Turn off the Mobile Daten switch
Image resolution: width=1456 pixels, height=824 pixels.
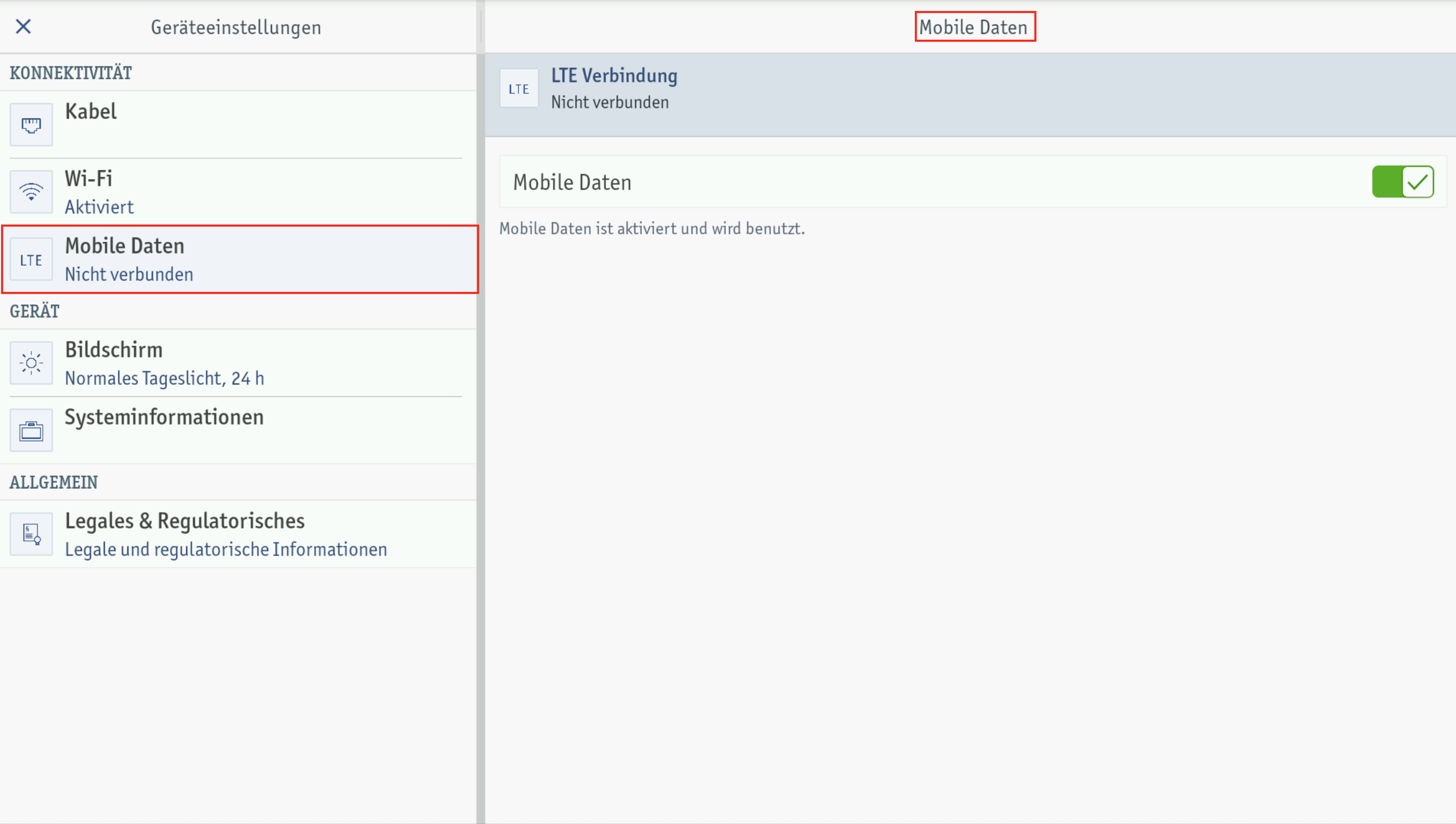(1403, 182)
